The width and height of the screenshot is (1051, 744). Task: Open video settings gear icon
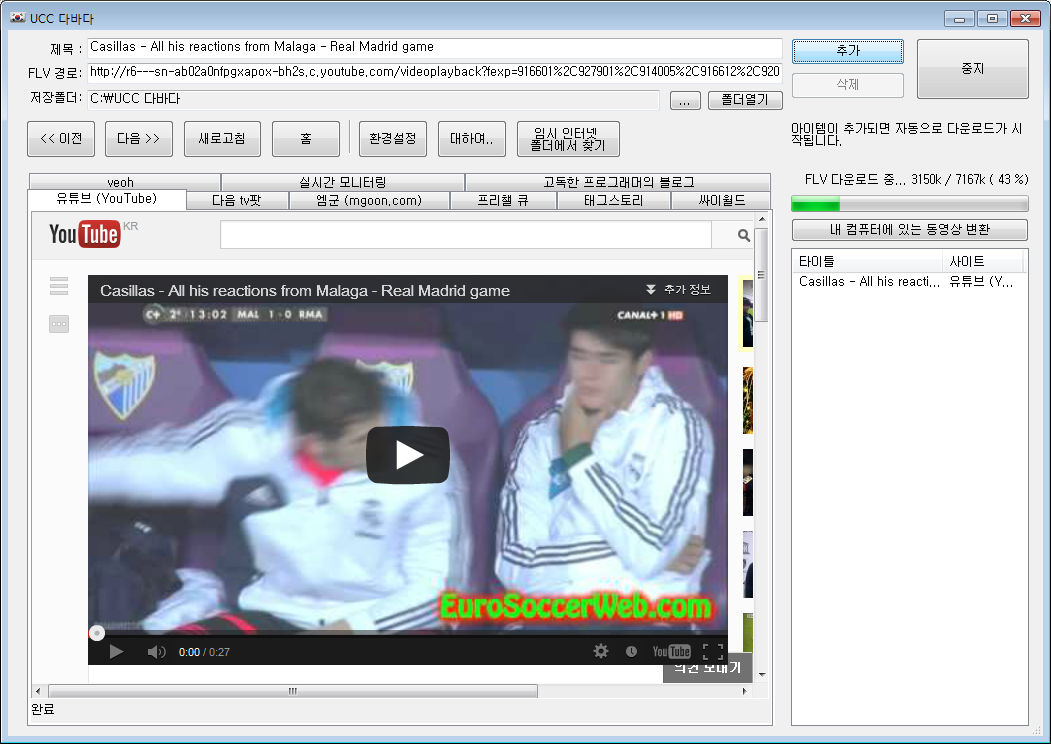[x=601, y=651]
